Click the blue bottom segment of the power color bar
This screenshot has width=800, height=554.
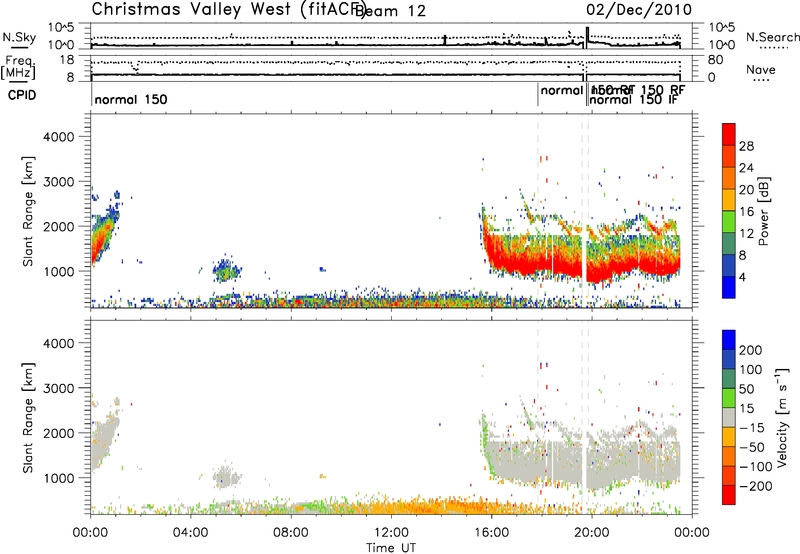[x=729, y=287]
